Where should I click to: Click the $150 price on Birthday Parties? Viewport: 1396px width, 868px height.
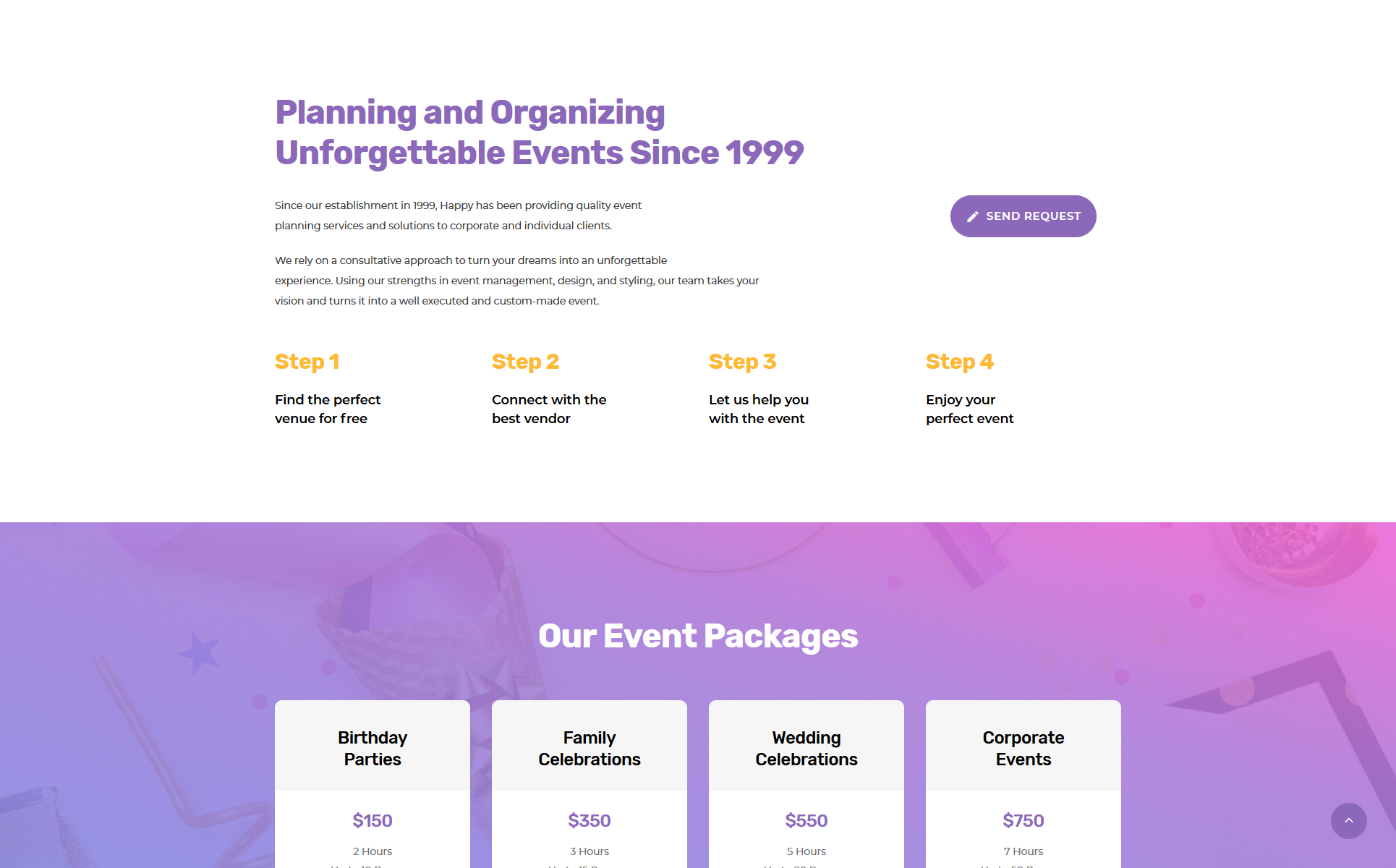click(373, 820)
